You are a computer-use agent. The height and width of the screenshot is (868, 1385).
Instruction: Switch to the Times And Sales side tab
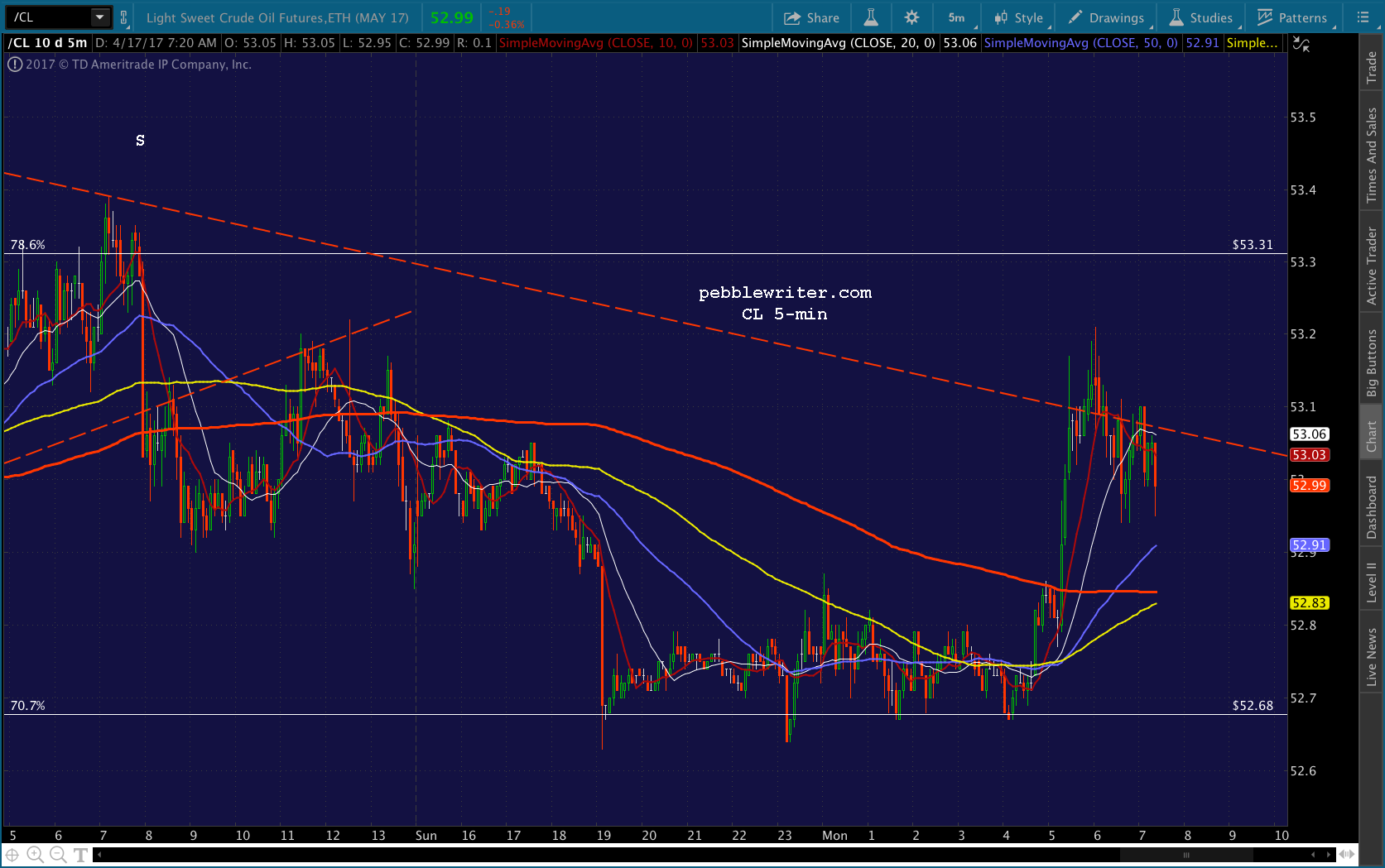coord(1372,155)
